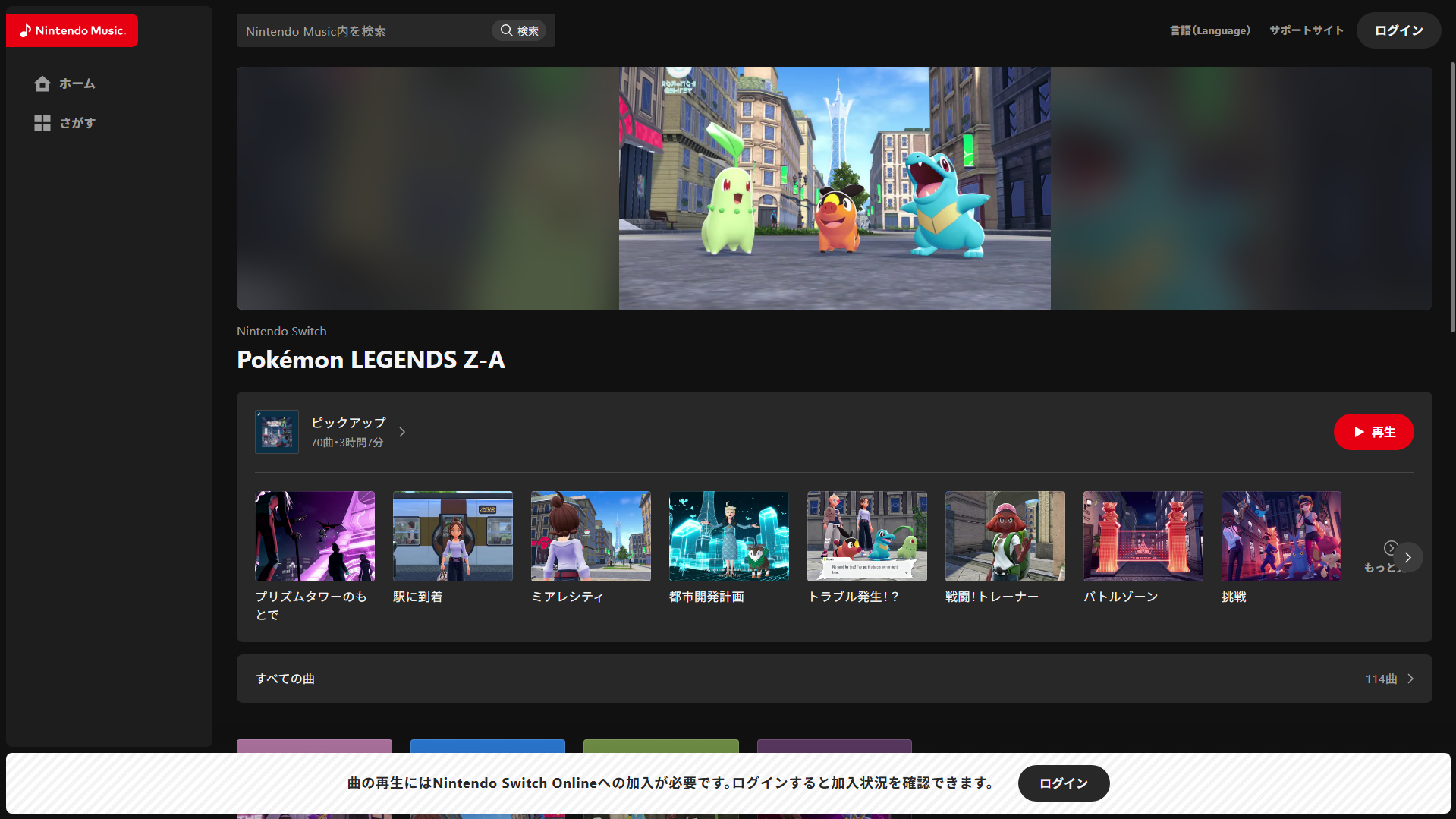Click the ピックアップ playlist cover thumbnail

277,432
